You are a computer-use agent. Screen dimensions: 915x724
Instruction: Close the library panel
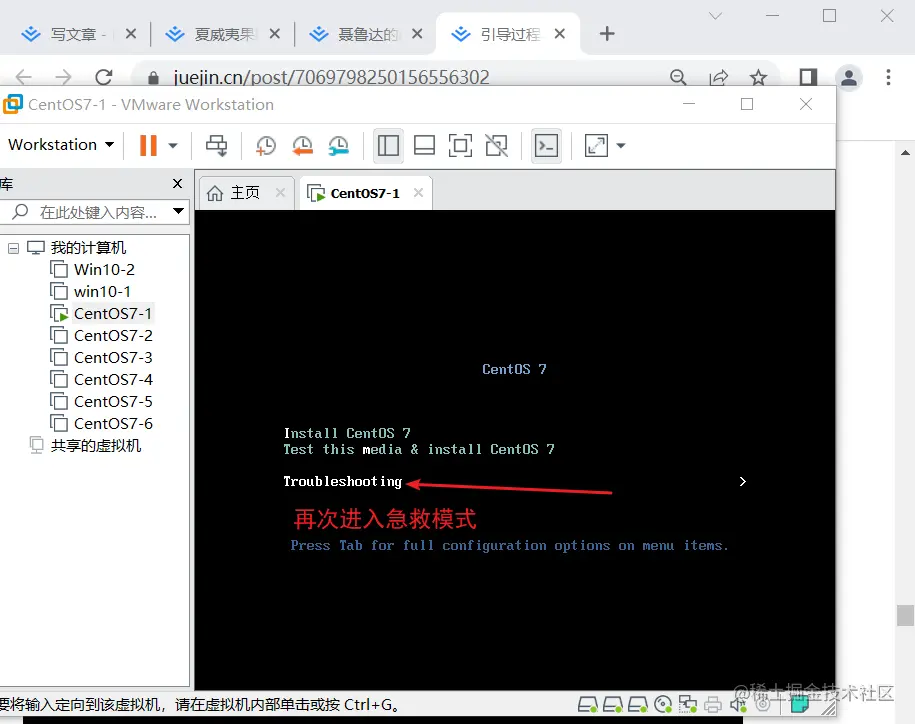tap(178, 184)
